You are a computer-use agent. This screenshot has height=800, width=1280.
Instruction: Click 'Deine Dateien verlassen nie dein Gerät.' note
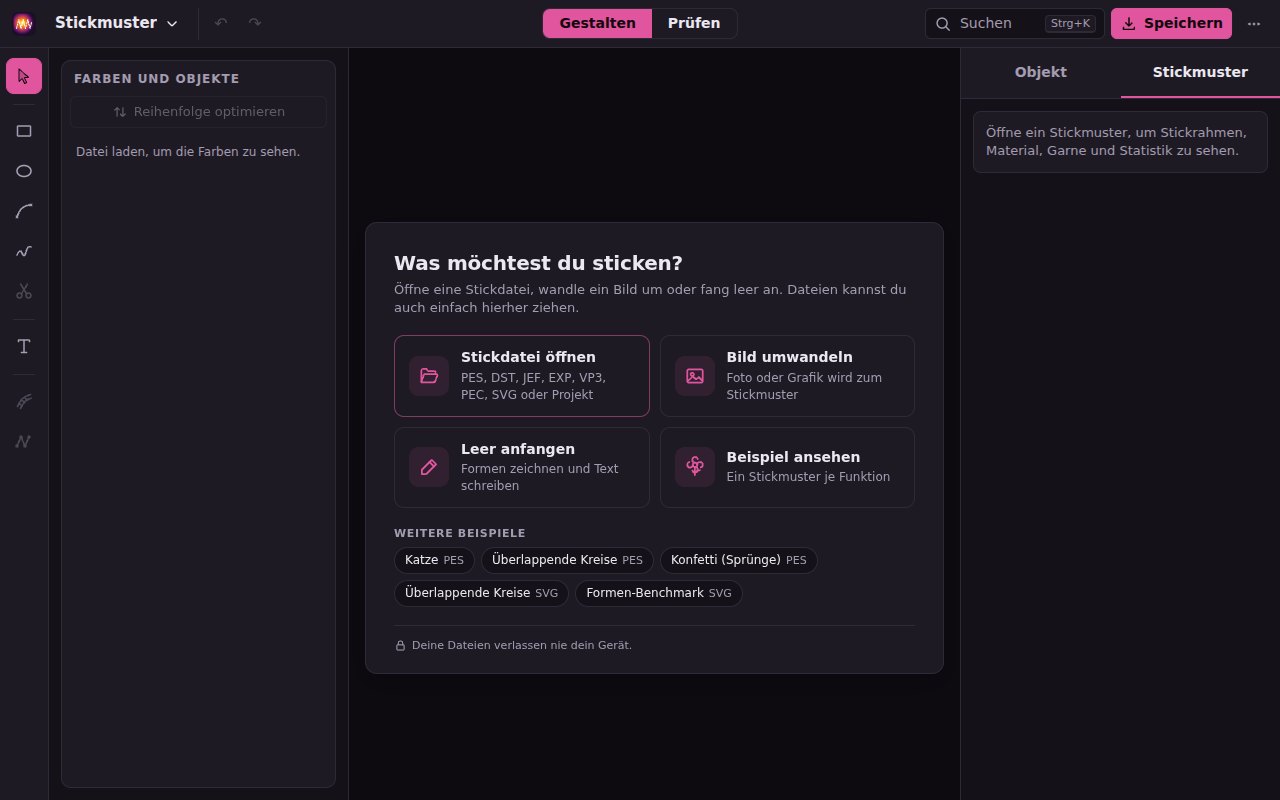(522, 646)
